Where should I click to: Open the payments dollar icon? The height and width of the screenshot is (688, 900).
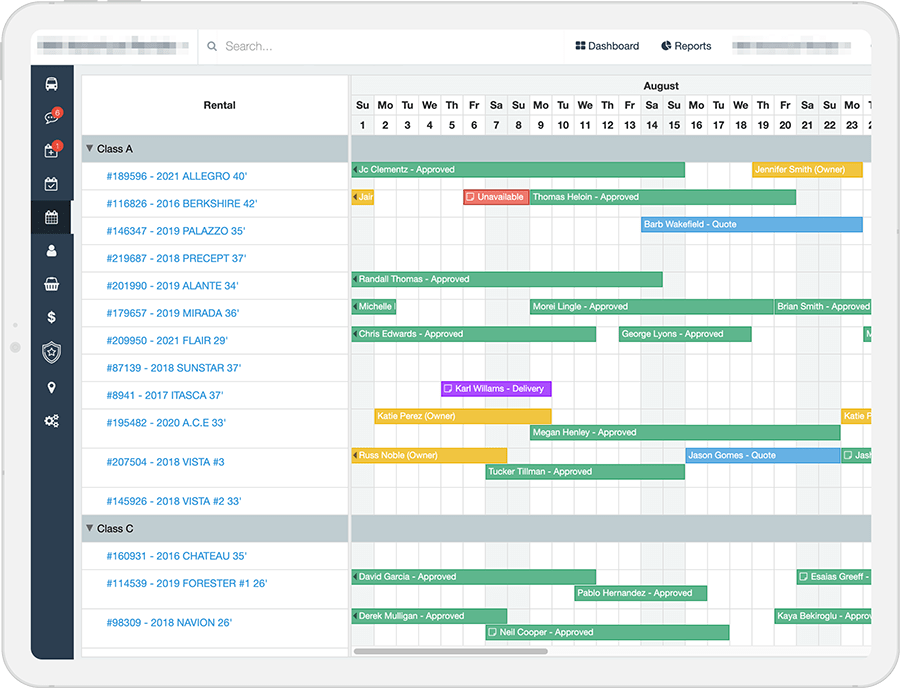tap(52, 319)
